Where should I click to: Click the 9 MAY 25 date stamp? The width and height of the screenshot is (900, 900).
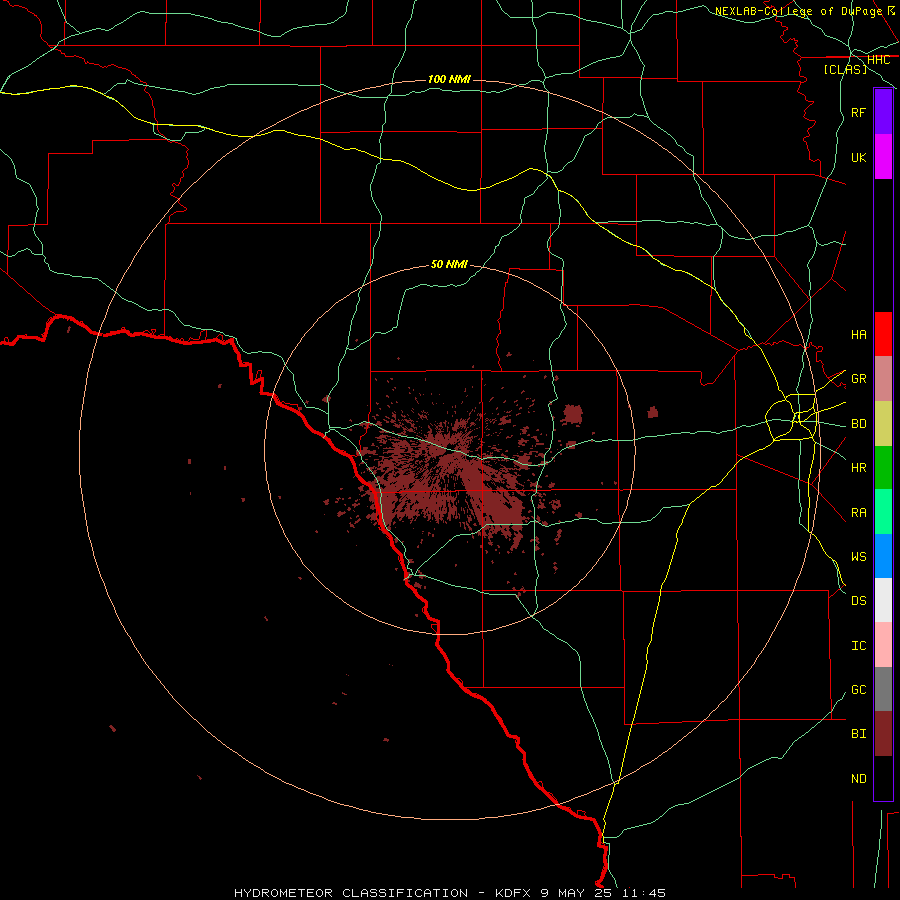[x=576, y=893]
